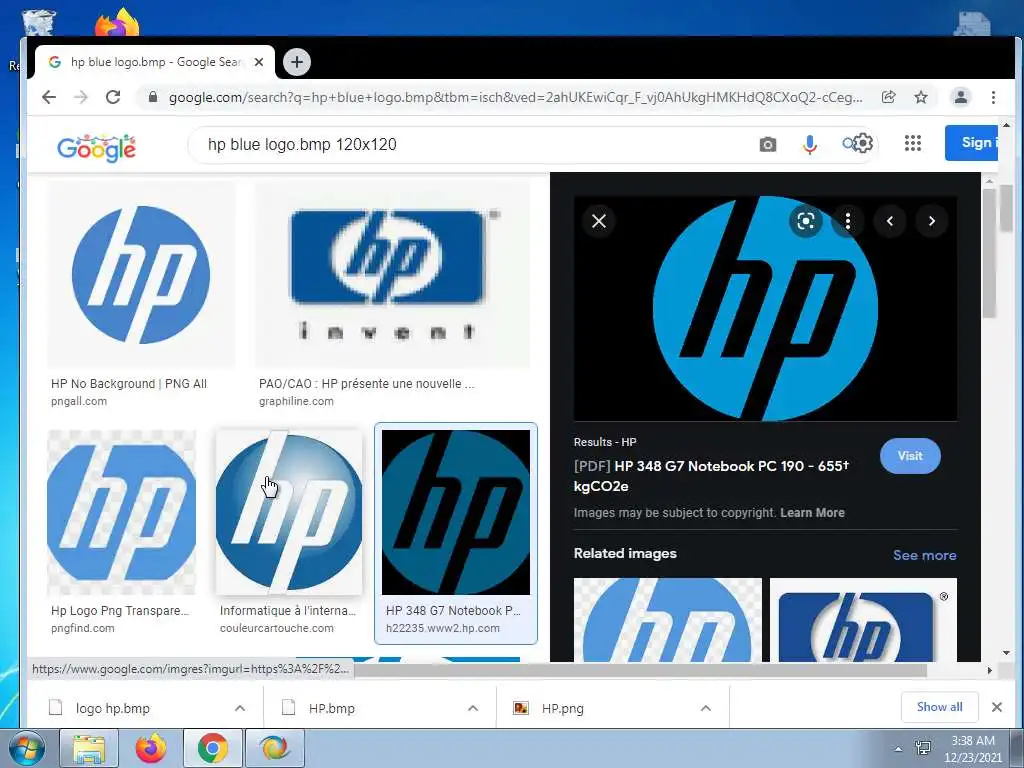
Task: Open the Chrome profile avatar icon
Action: pyautogui.click(x=961, y=97)
